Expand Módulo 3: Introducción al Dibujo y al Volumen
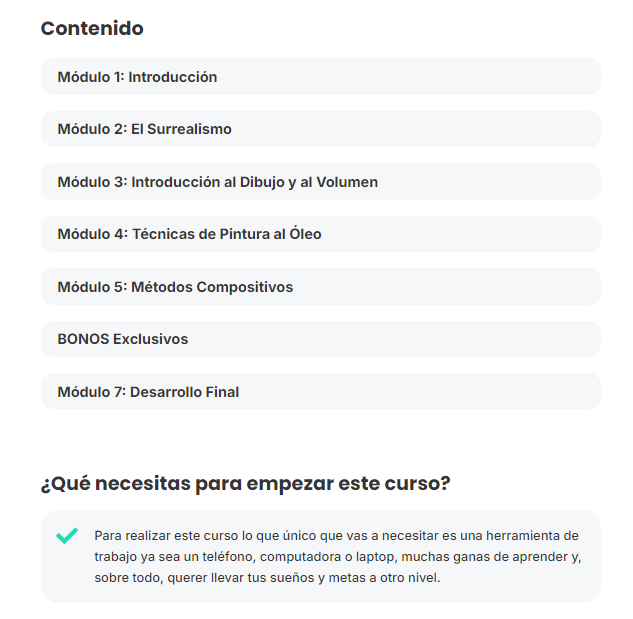Screen dimensions: 633x619 (x=321, y=182)
